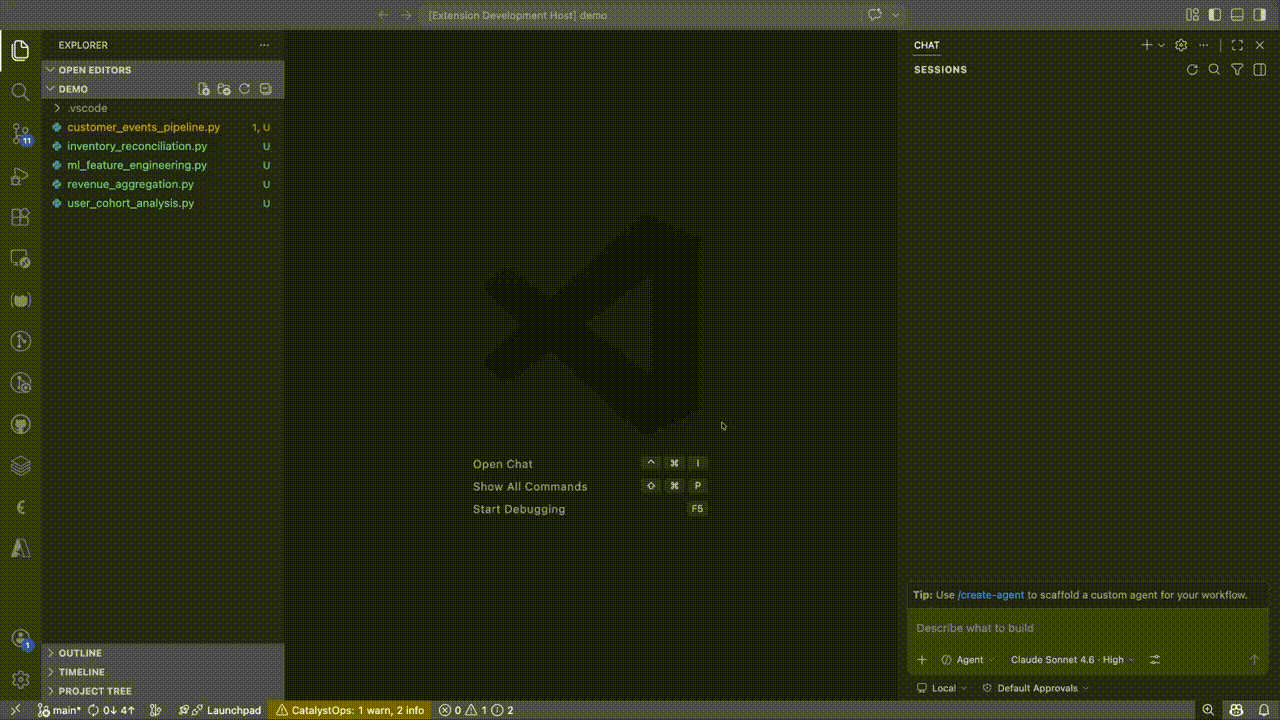Click the /create-agent link in tip
The width and height of the screenshot is (1280, 720).
pos(991,595)
